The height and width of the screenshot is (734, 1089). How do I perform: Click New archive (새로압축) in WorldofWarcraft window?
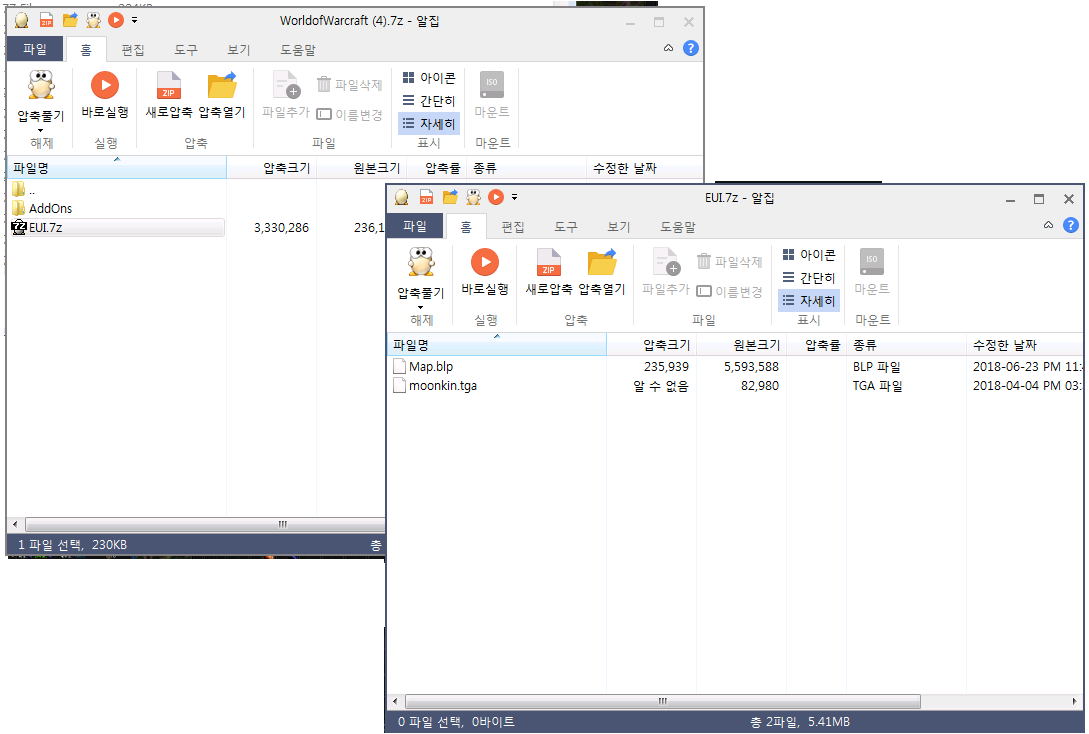pyautogui.click(x=168, y=95)
